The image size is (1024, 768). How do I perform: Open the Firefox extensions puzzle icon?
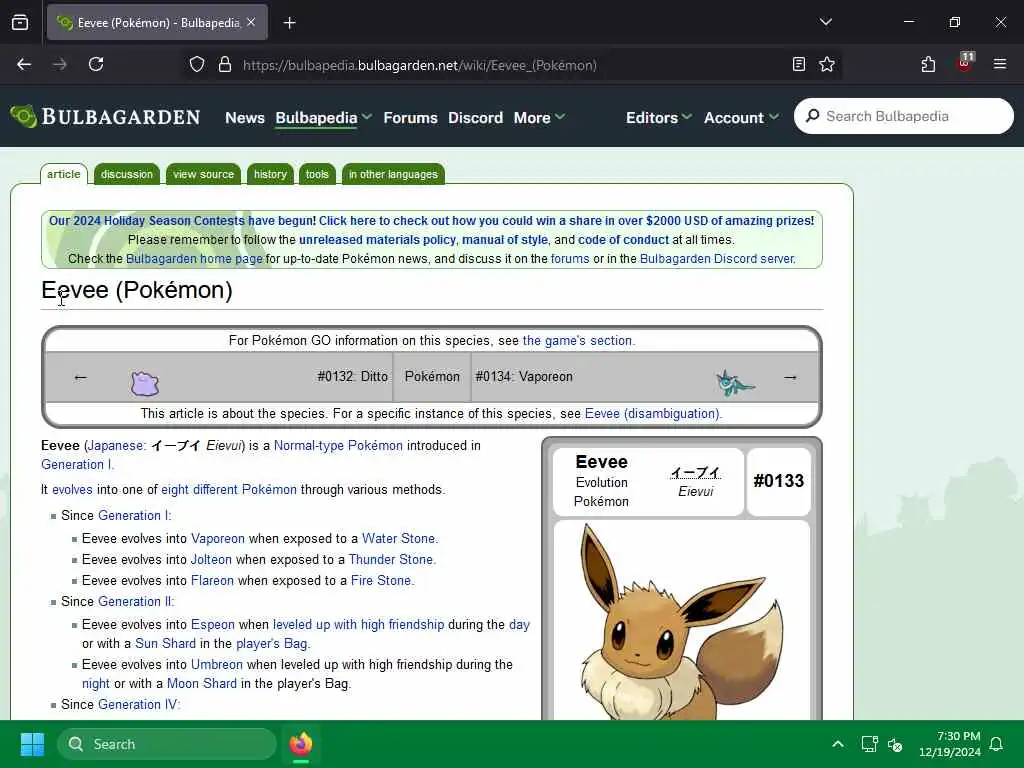click(928, 64)
